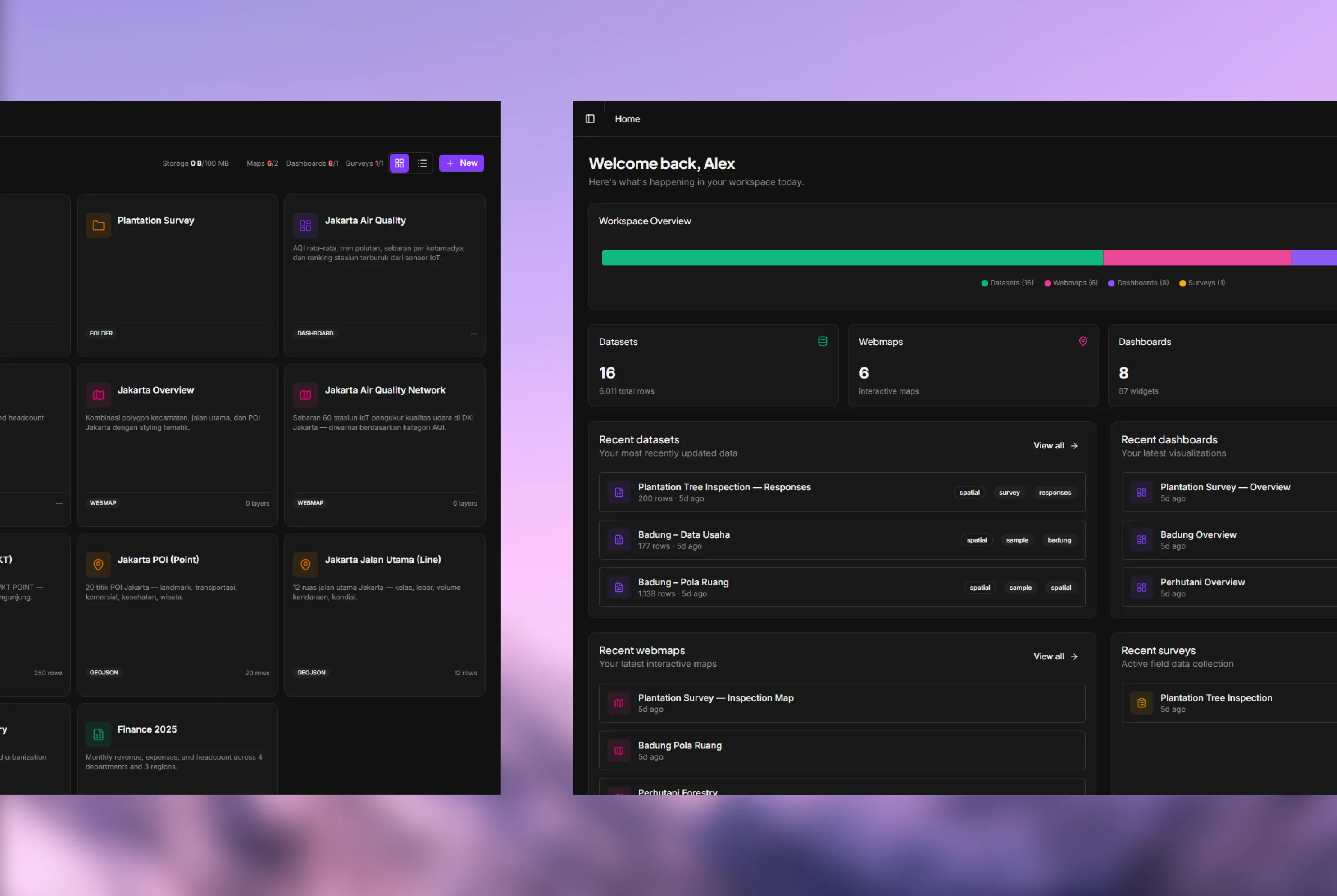Switch to grid view in left window
This screenshot has height=896, width=1337.
click(x=400, y=163)
